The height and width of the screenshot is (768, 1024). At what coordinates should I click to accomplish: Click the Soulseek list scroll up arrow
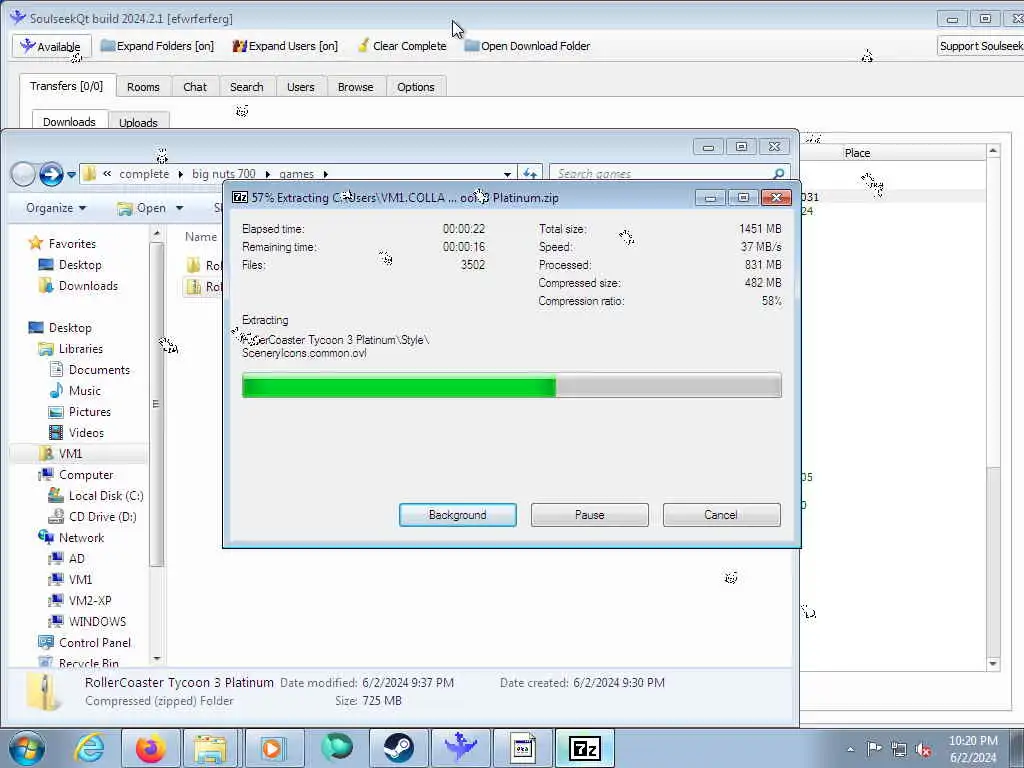click(x=993, y=151)
